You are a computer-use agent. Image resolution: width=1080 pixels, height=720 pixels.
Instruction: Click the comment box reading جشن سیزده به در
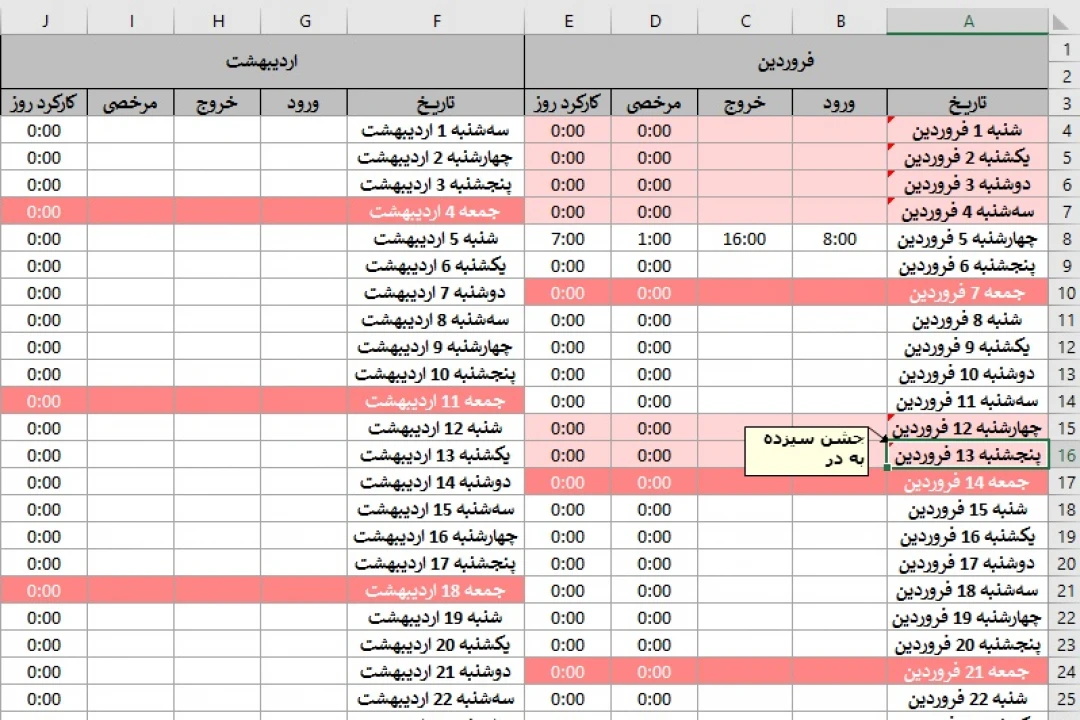805,449
